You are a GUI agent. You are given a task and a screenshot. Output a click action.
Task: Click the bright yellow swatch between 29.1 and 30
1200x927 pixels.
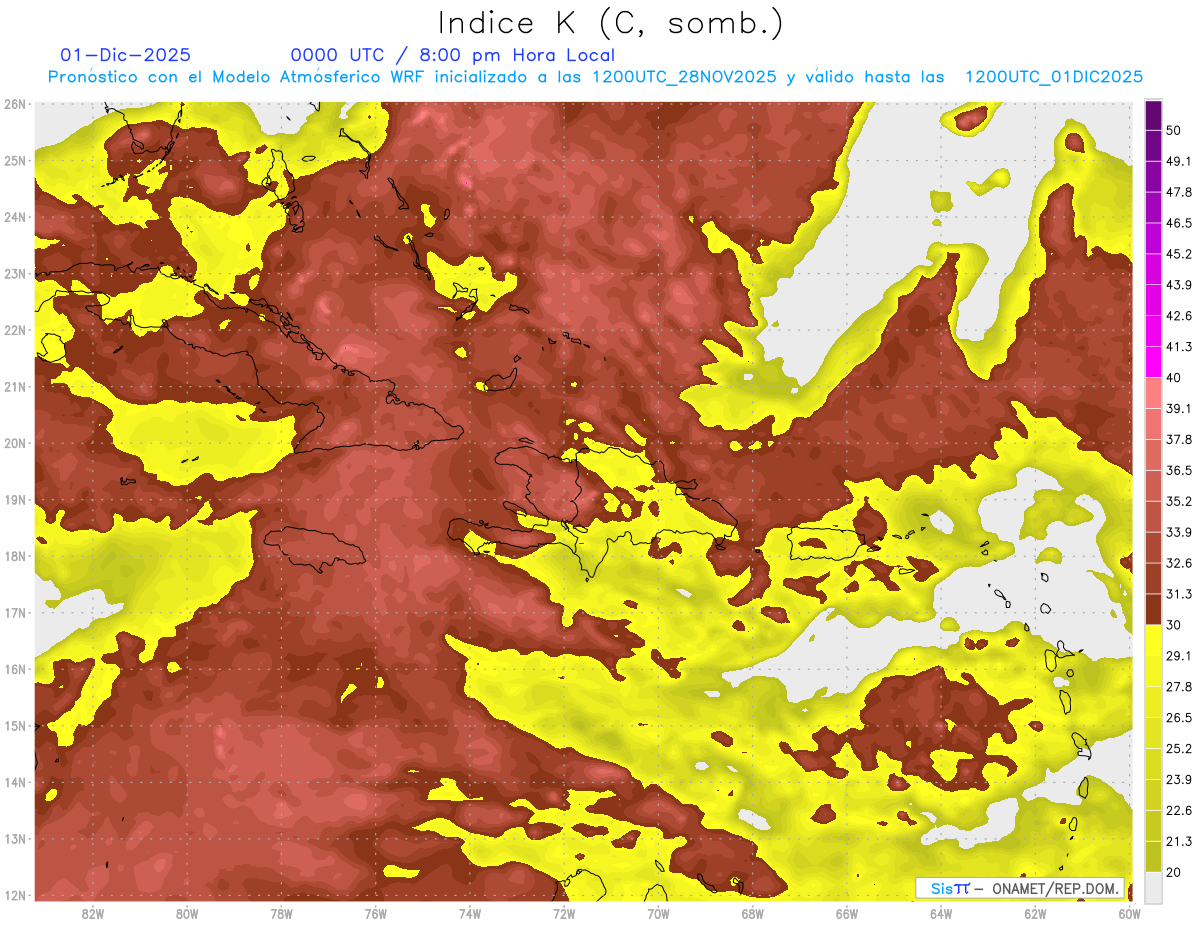point(1153,640)
